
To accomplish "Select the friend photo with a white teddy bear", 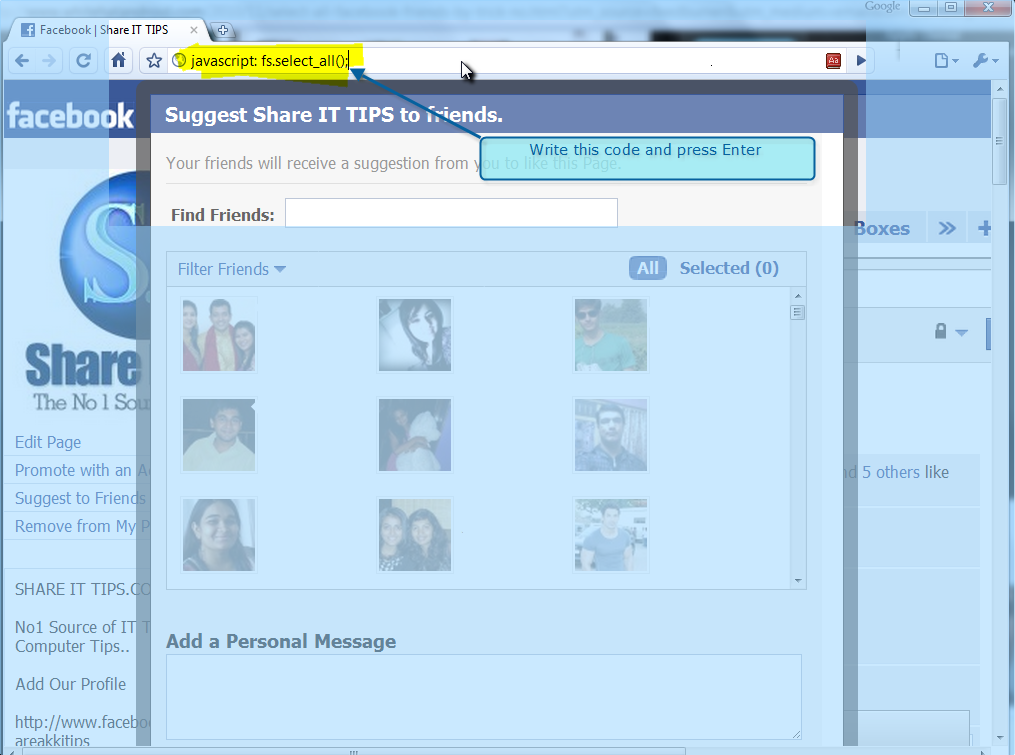I will click(x=415, y=434).
